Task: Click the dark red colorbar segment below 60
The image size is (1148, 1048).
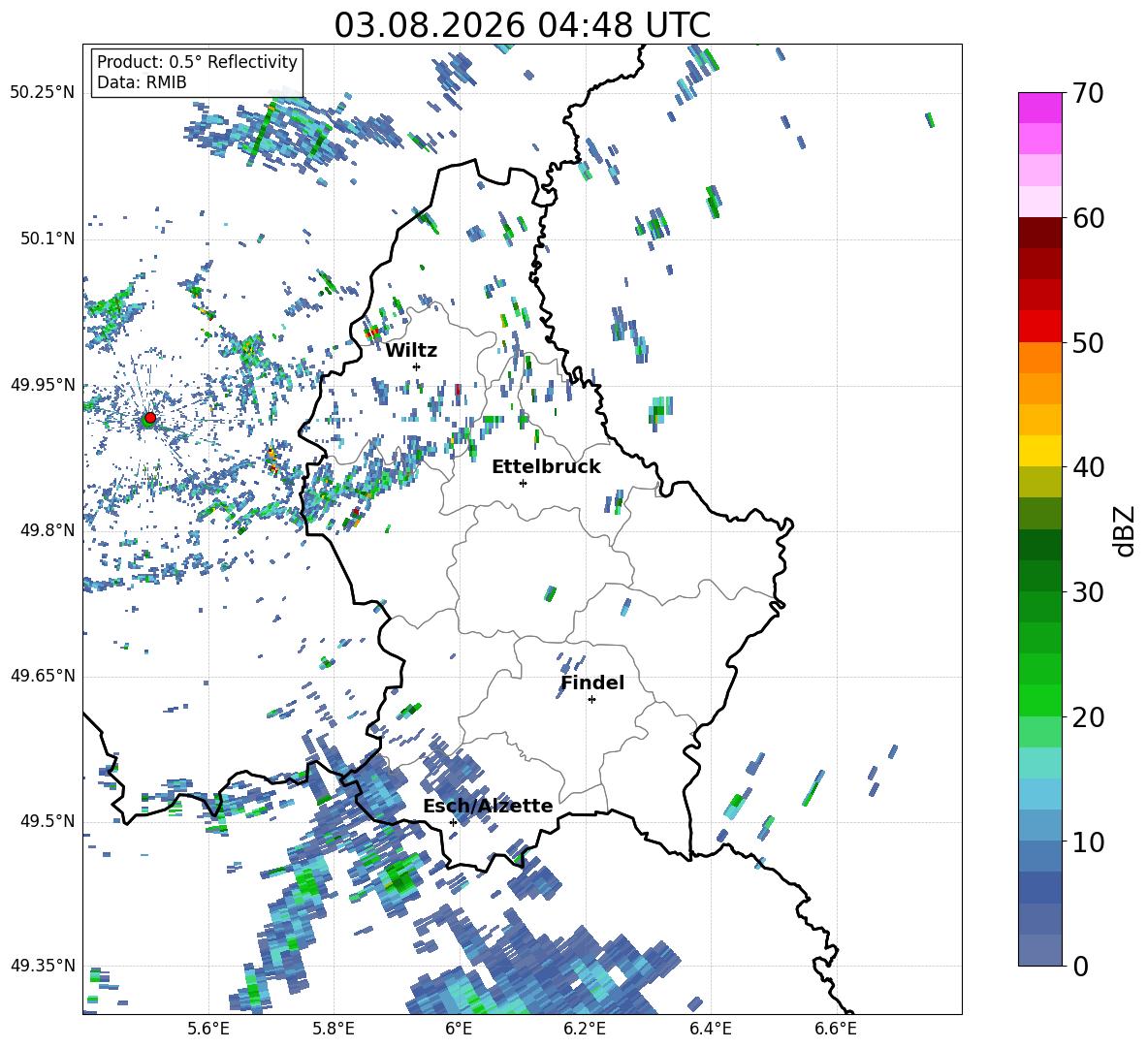Action: 1039,232
